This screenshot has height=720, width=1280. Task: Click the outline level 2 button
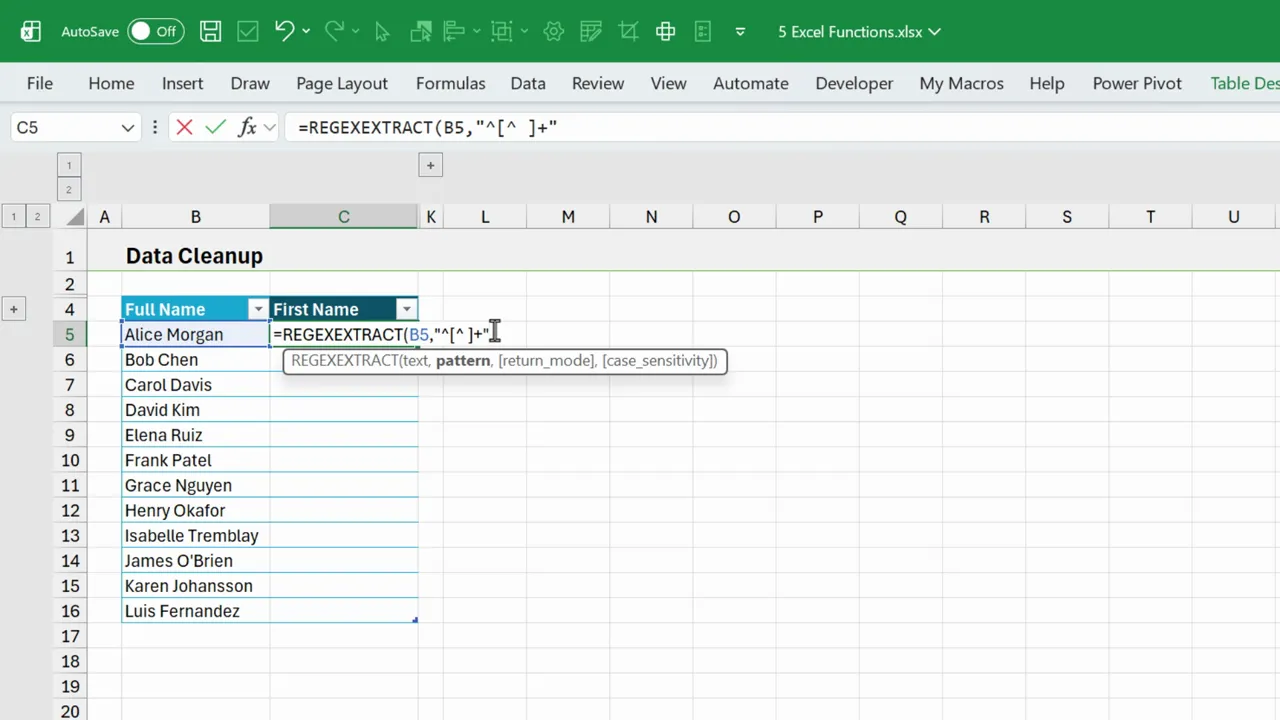[37, 216]
